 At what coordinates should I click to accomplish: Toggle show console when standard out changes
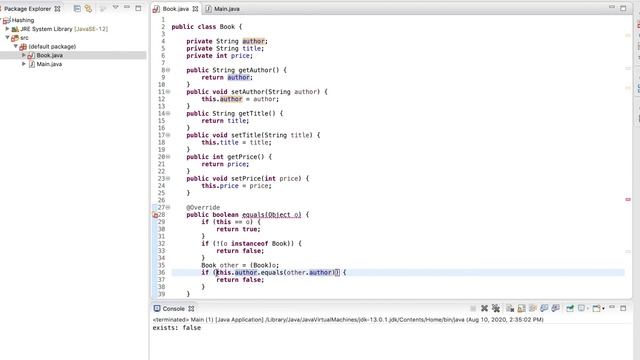pyautogui.click(x=544, y=309)
